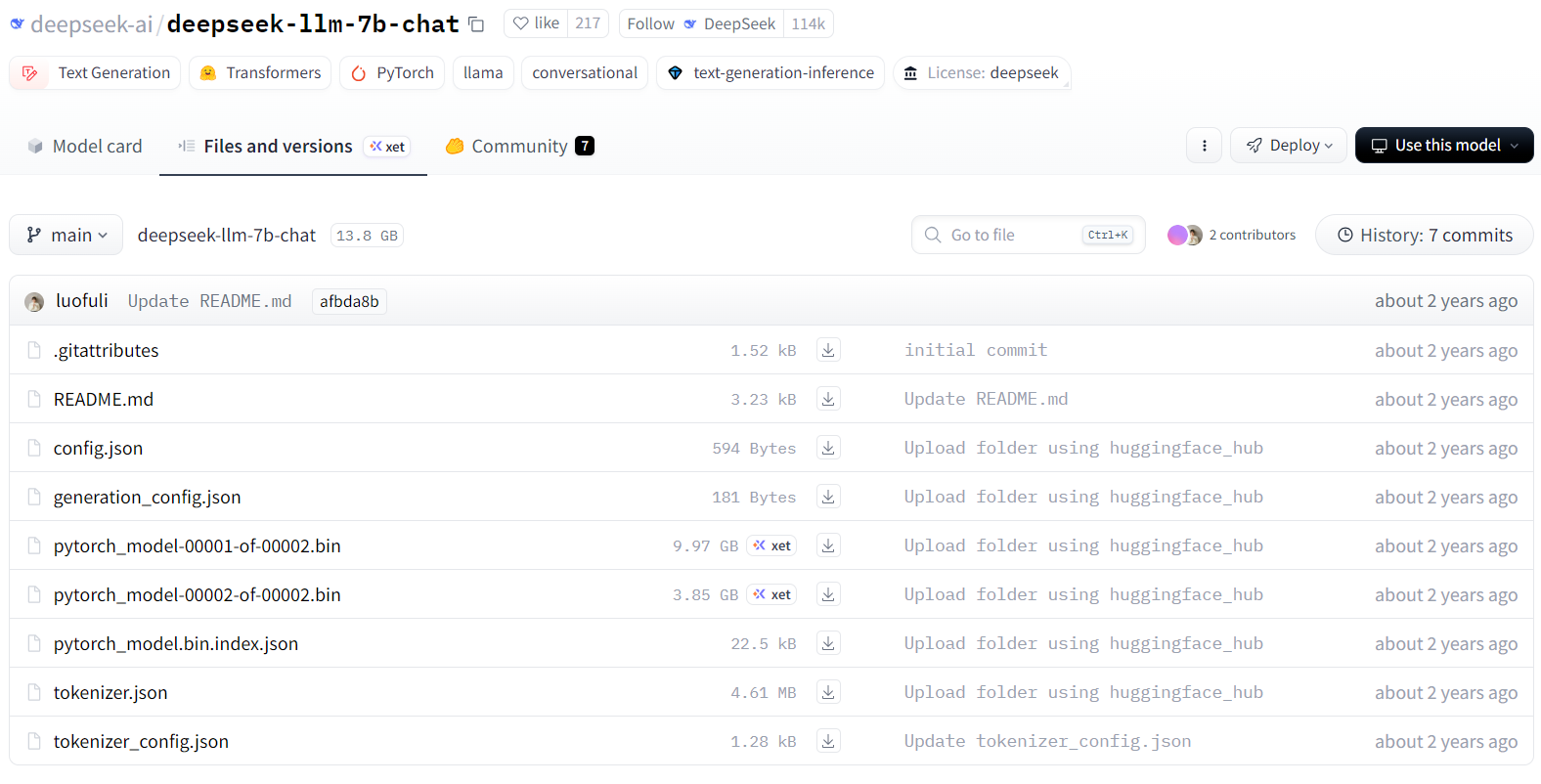
Task: Focus the Go to file search field
Action: pos(1012,235)
